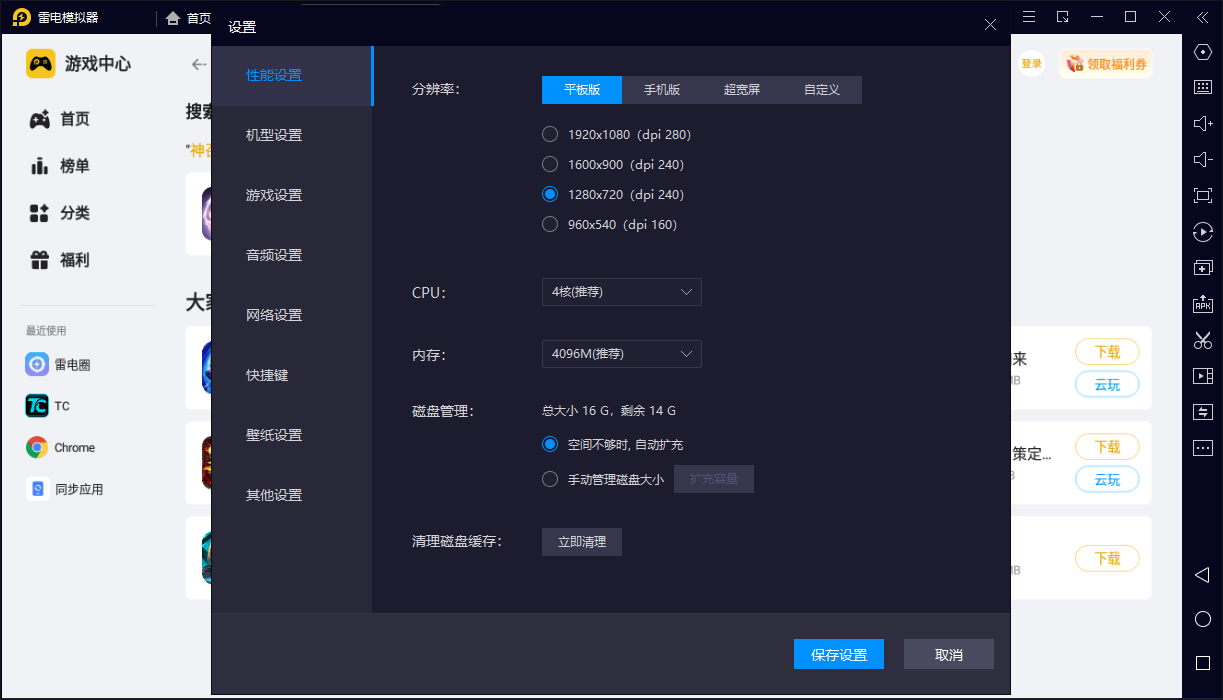Open the CPU 4核(推荐) dropdown
1223x700 pixels.
(x=622, y=292)
